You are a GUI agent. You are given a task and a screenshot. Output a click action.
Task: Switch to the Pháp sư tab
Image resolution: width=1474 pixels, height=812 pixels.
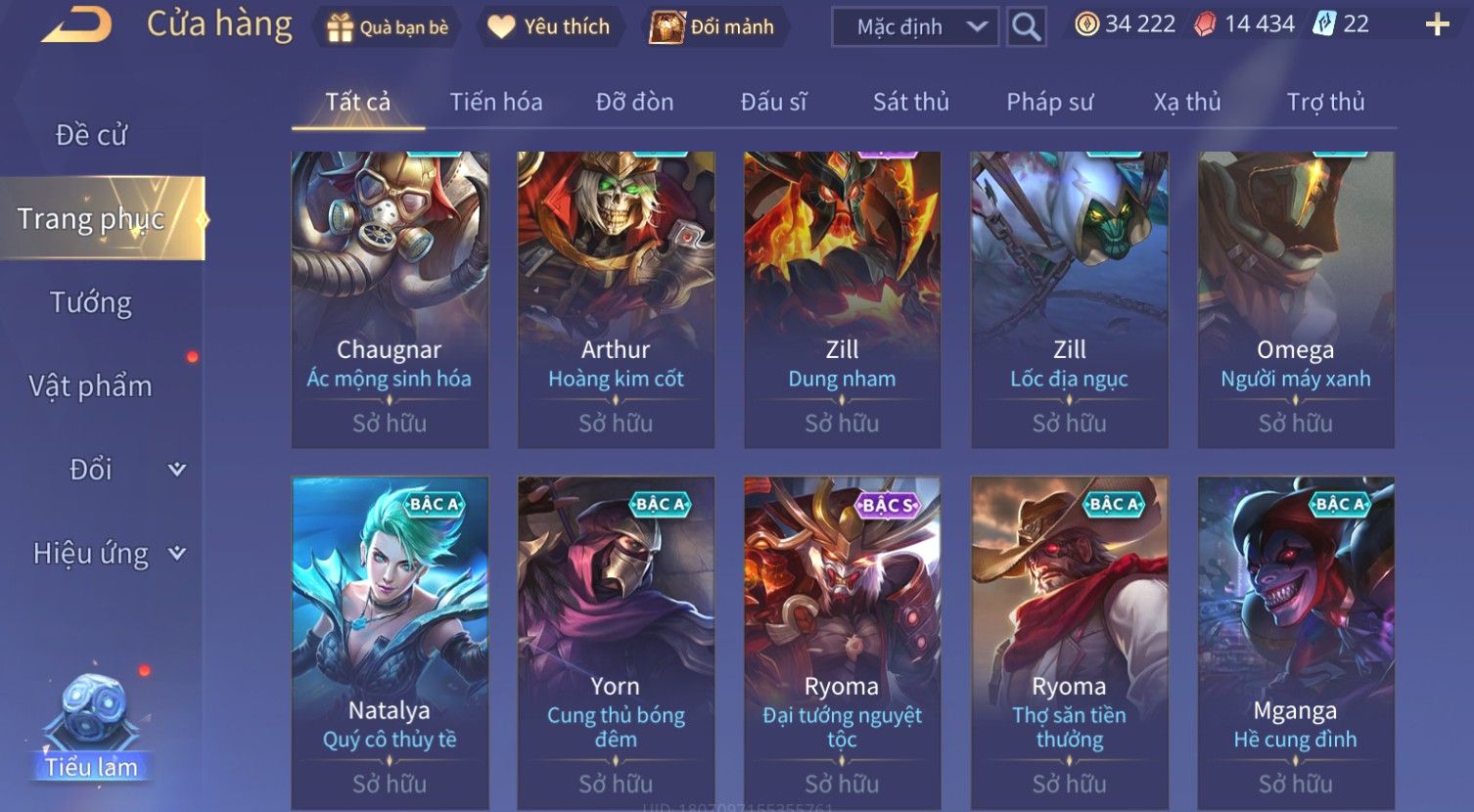click(1049, 102)
